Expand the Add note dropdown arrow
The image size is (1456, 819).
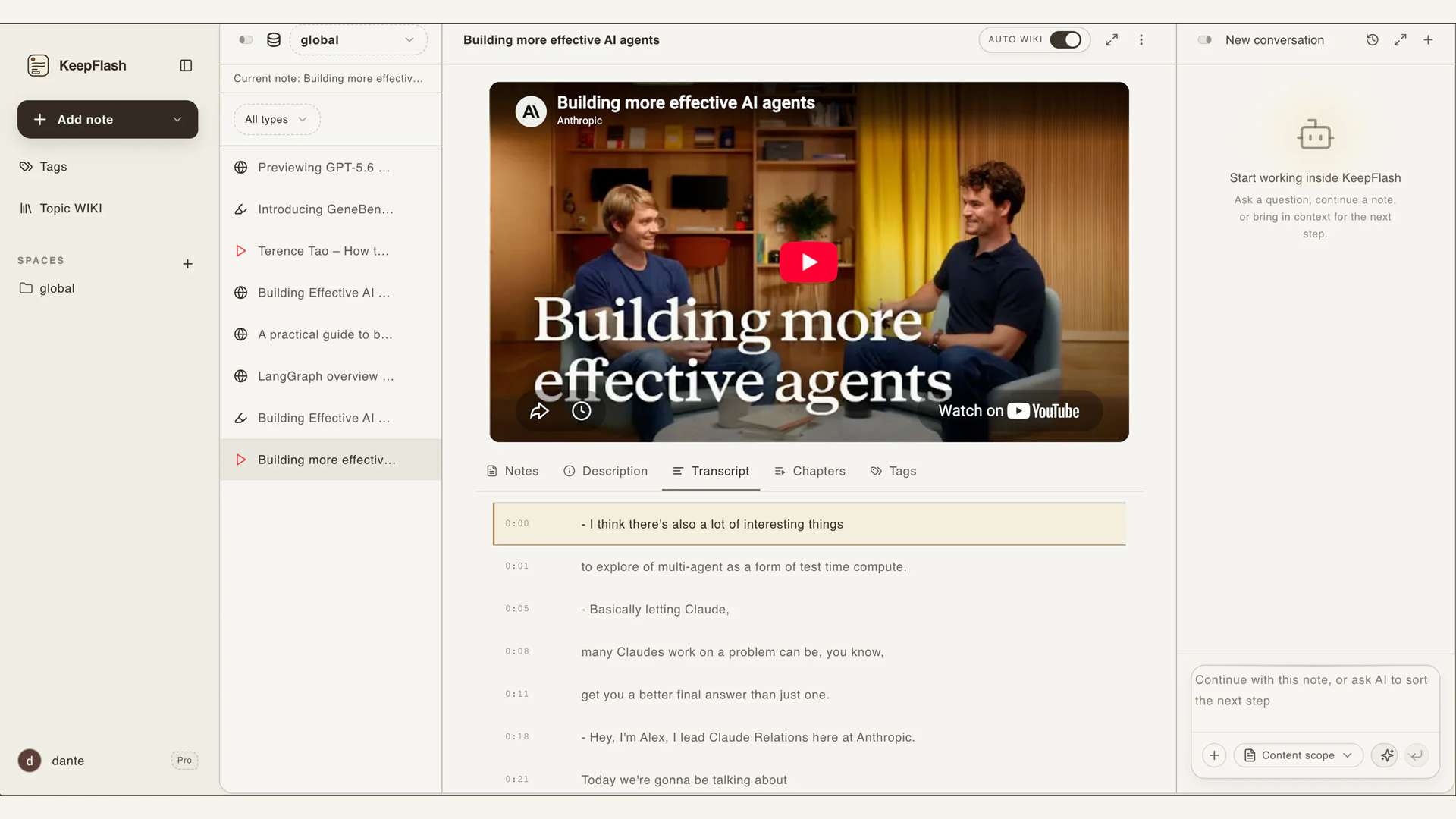[x=177, y=119]
